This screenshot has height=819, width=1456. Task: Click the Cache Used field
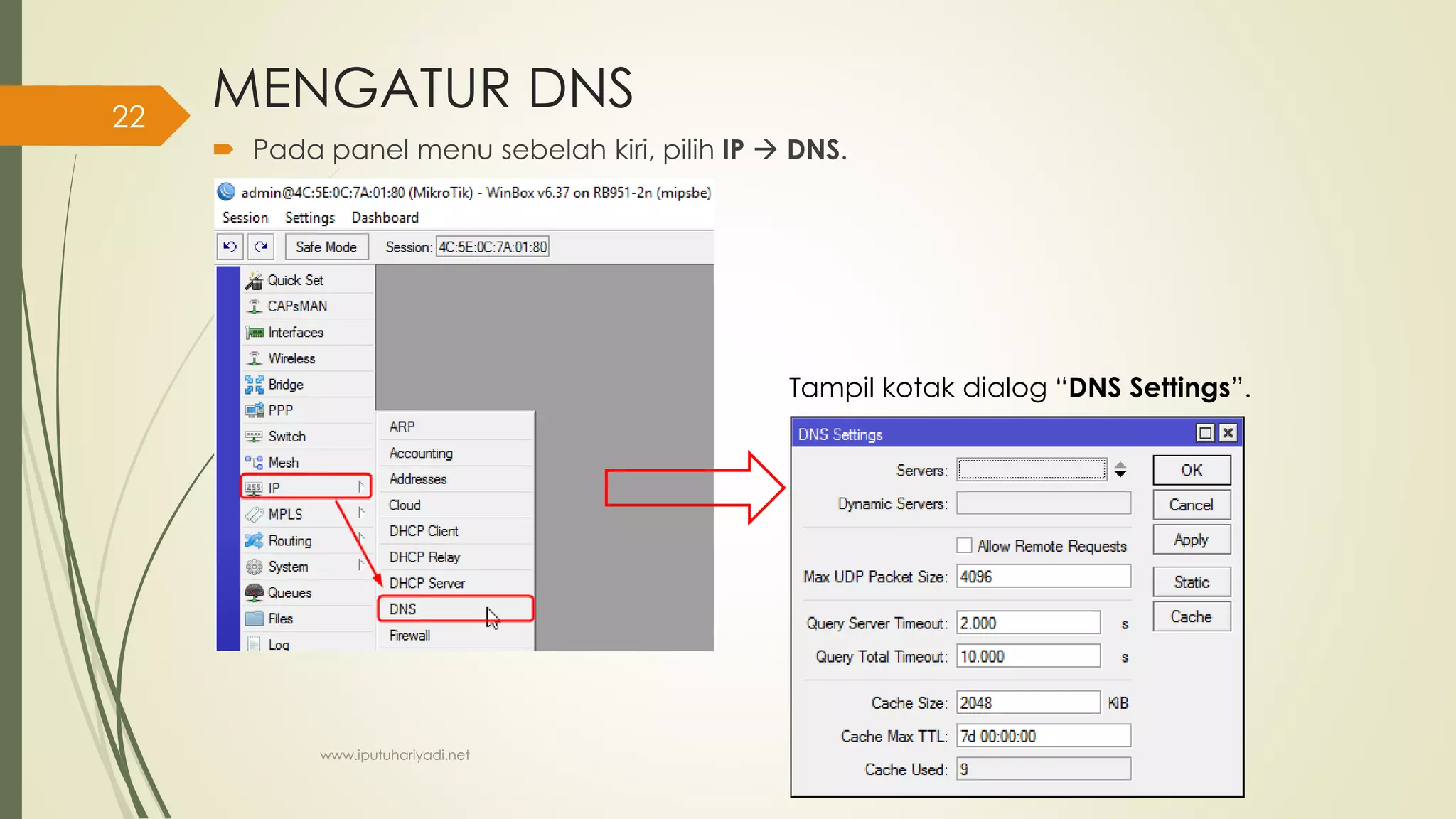coord(1044,769)
